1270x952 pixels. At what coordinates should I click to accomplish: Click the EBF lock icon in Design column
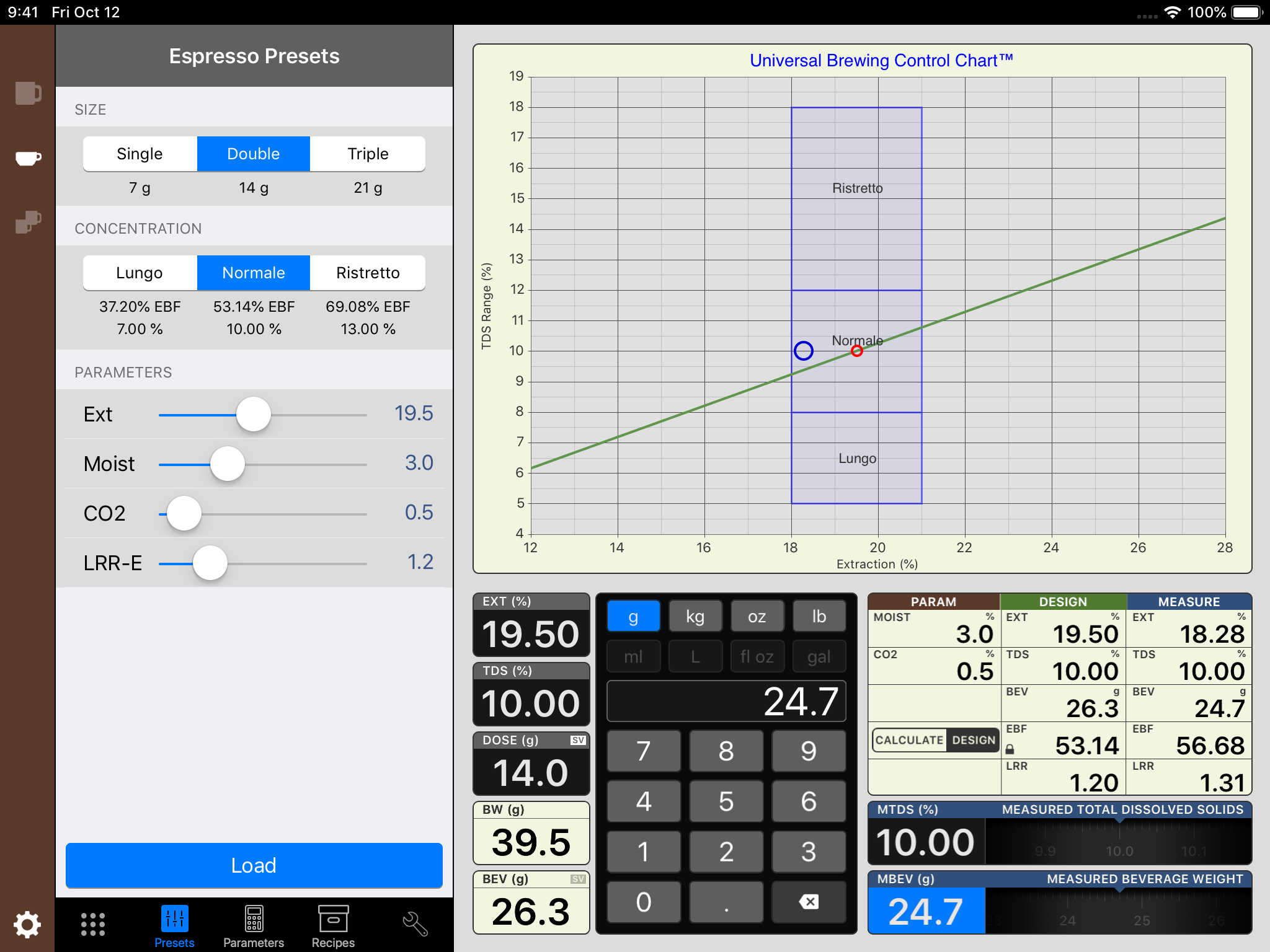[1010, 749]
